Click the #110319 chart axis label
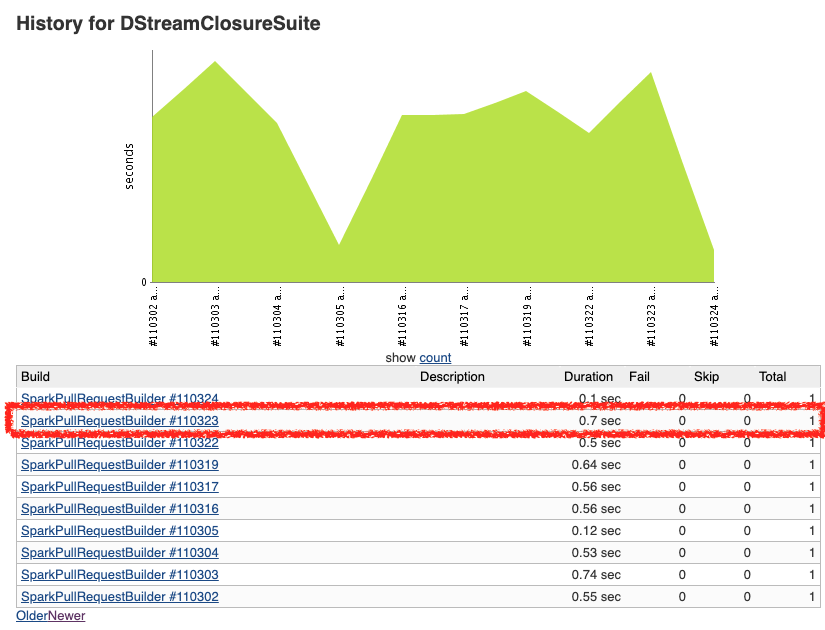The image size is (825, 630). point(527,316)
